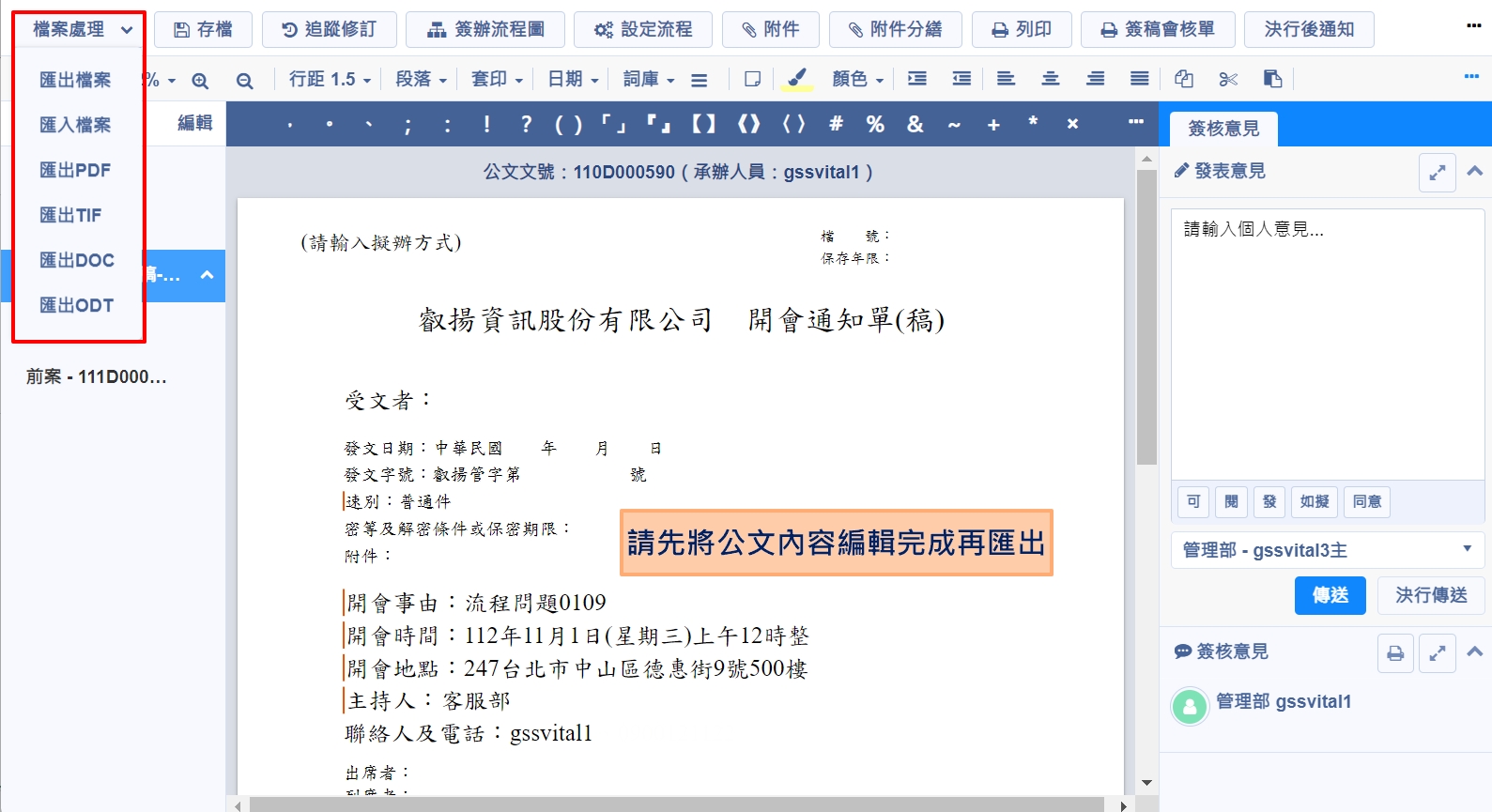
Task: Open the 管理部 - gssvital3主 recipient dropdown
Action: tap(1327, 550)
